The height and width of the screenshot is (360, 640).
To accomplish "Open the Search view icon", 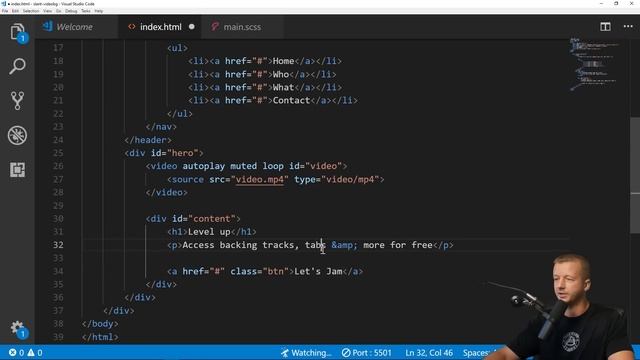I will (x=17, y=66).
